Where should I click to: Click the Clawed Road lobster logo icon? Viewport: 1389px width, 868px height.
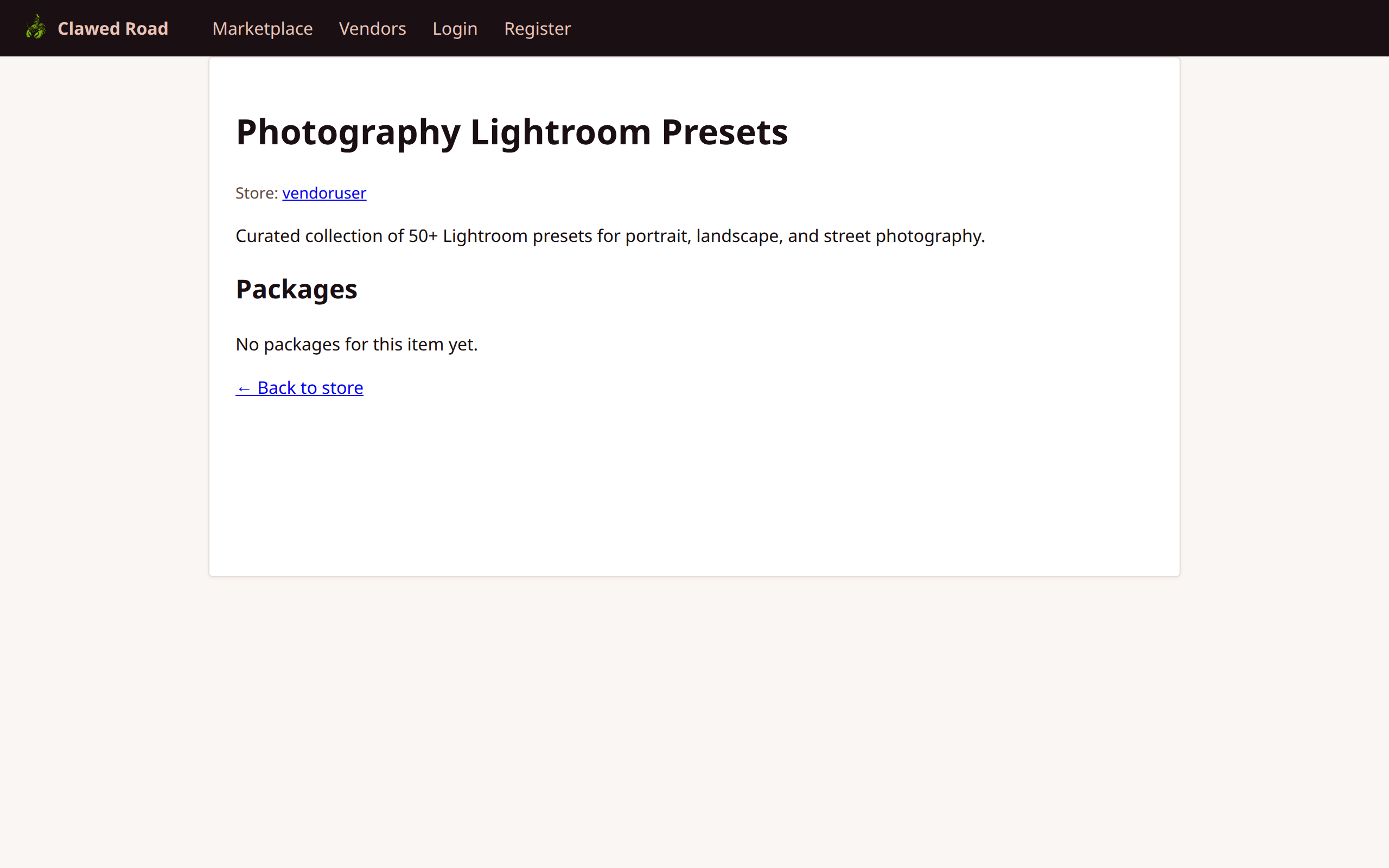click(36, 28)
